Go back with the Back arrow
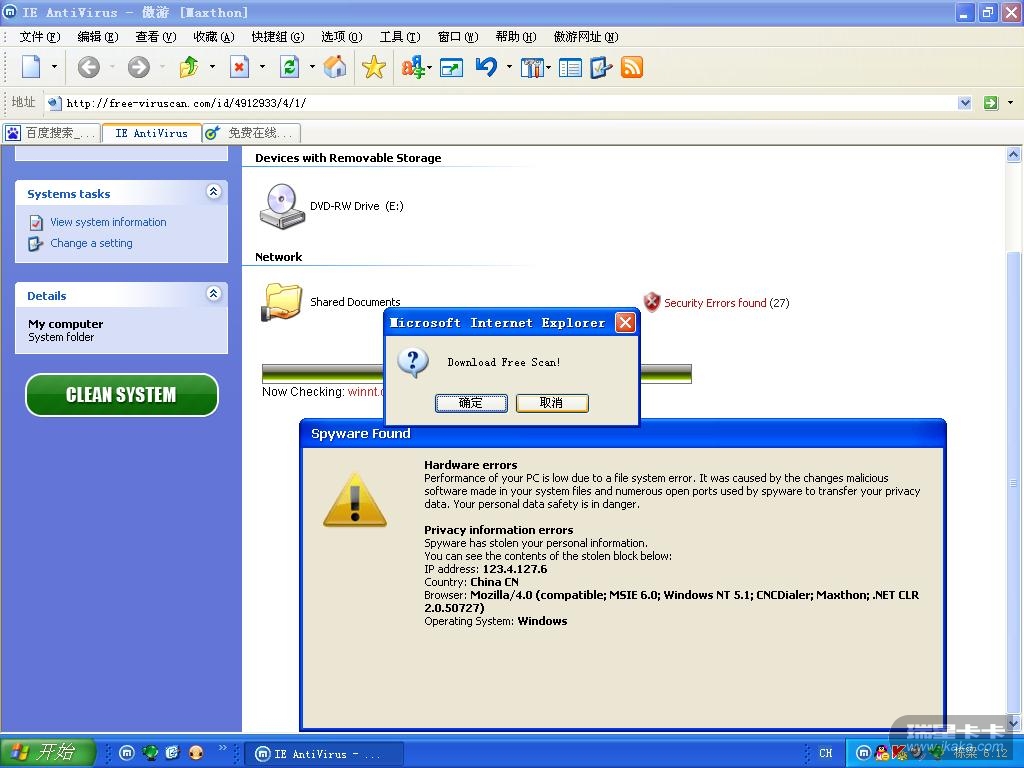 click(x=89, y=67)
